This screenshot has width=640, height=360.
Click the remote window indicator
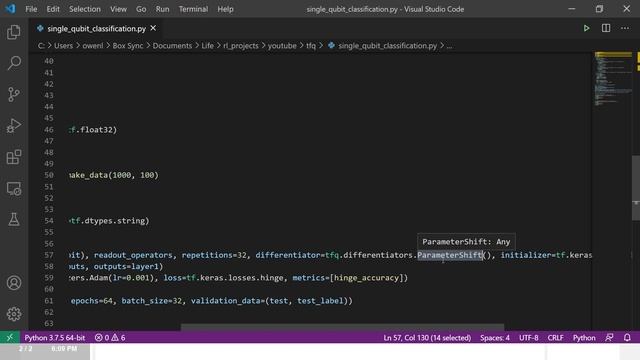click(10, 337)
